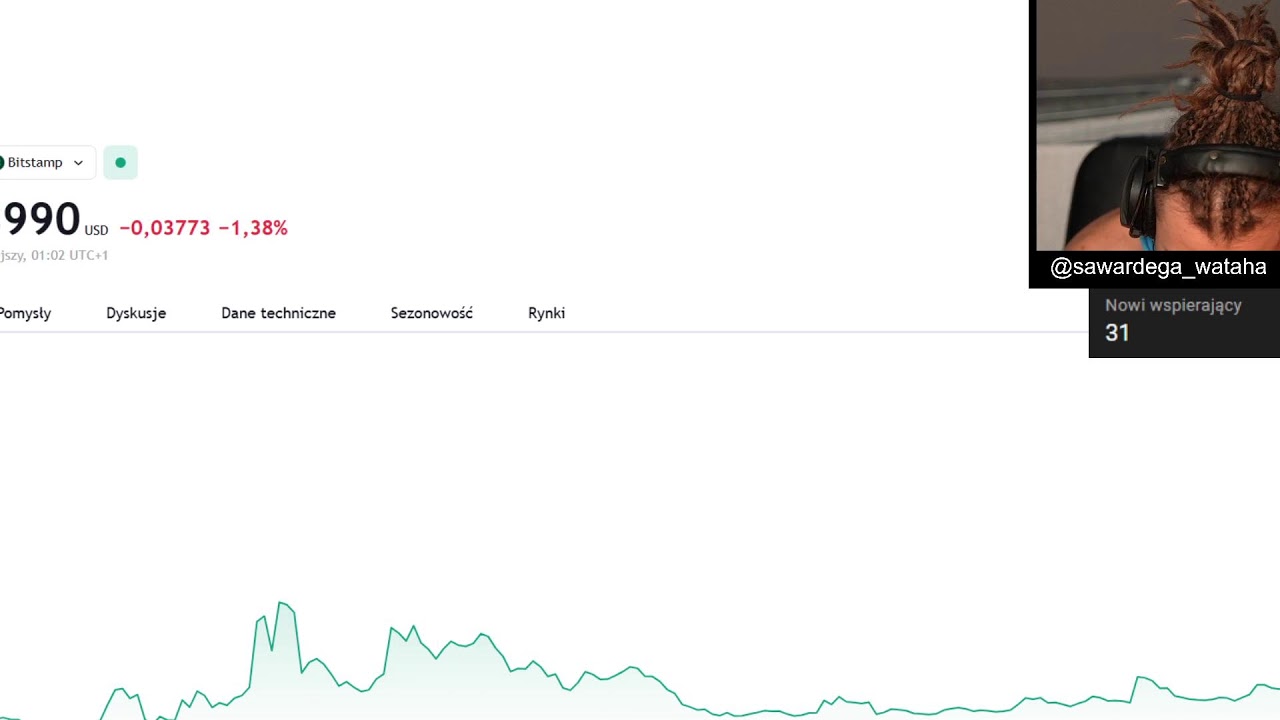
Task: Click the highest peak on the price chart
Action: point(282,603)
